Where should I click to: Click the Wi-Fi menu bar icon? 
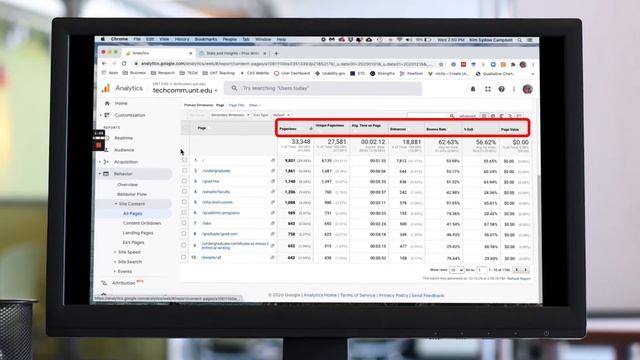[399, 40]
